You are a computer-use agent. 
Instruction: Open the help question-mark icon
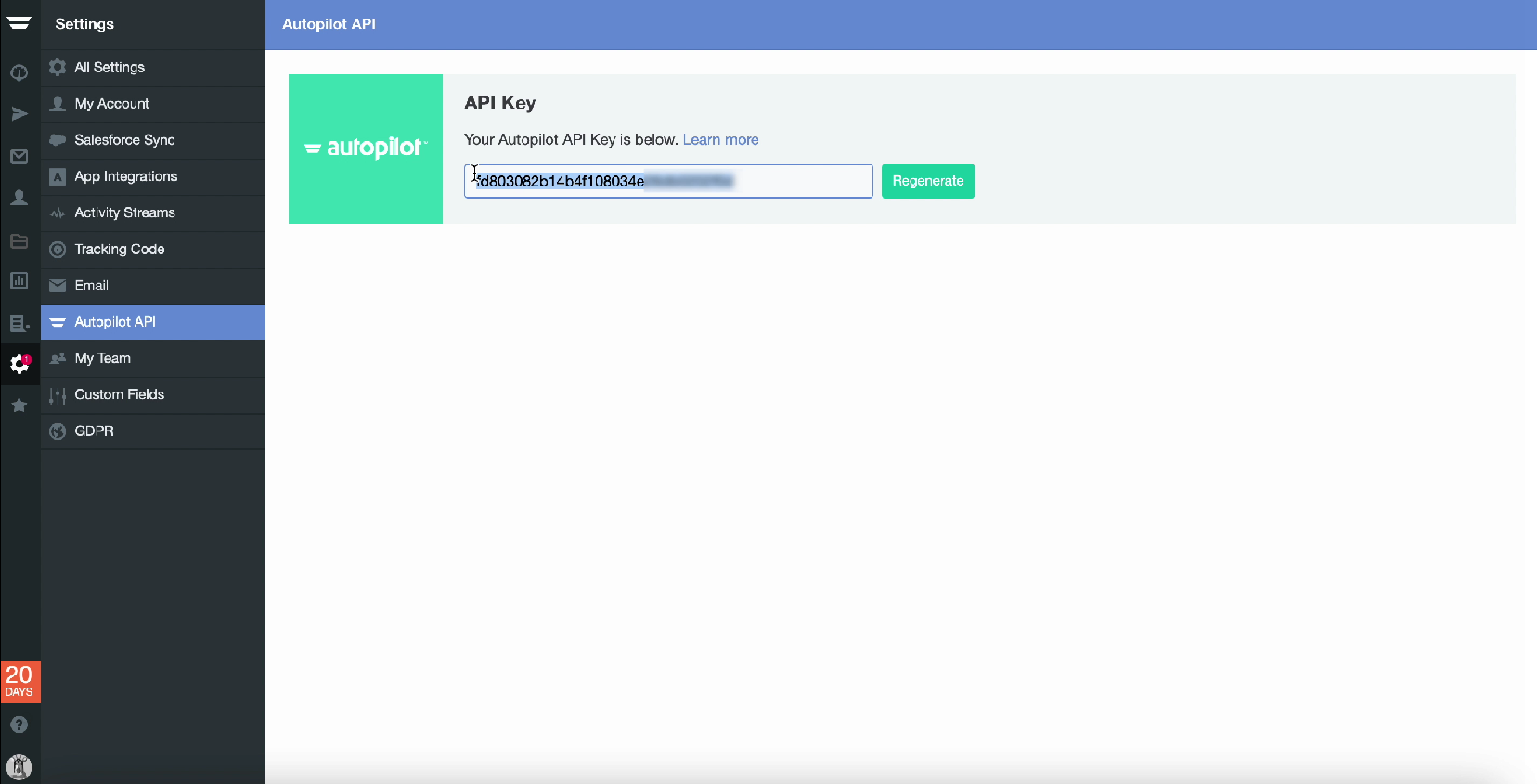point(19,725)
